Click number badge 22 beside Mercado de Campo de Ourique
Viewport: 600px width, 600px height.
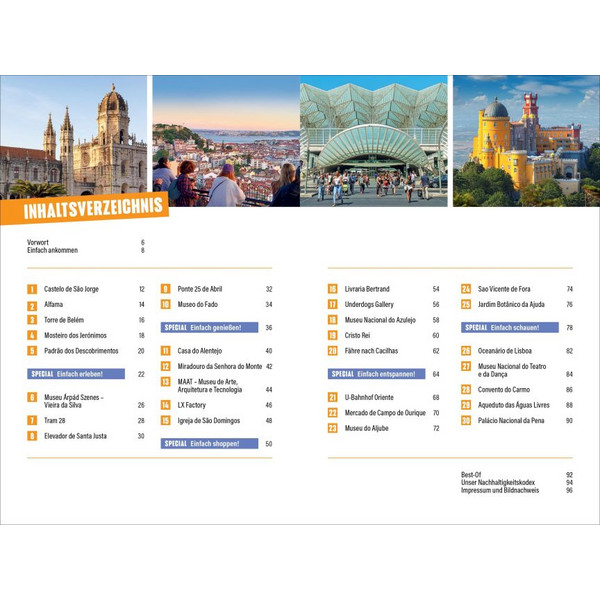point(333,413)
